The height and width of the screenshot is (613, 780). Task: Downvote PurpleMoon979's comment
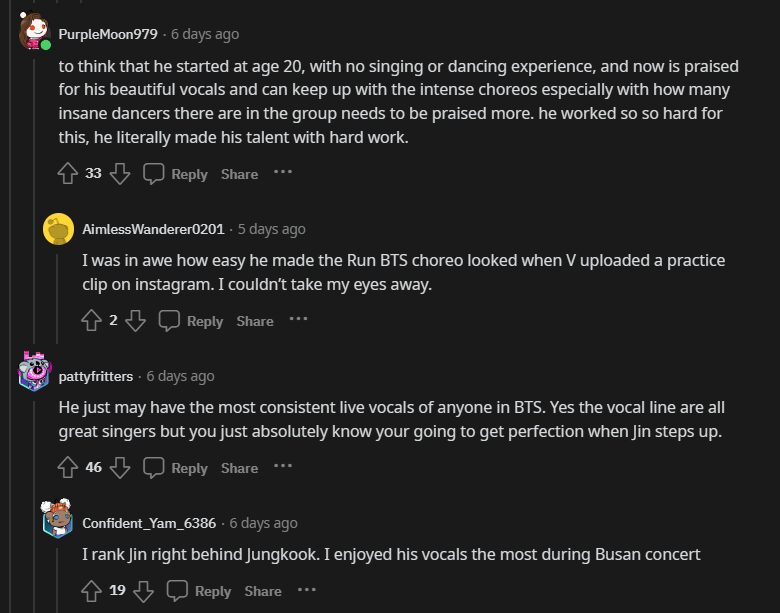(120, 174)
